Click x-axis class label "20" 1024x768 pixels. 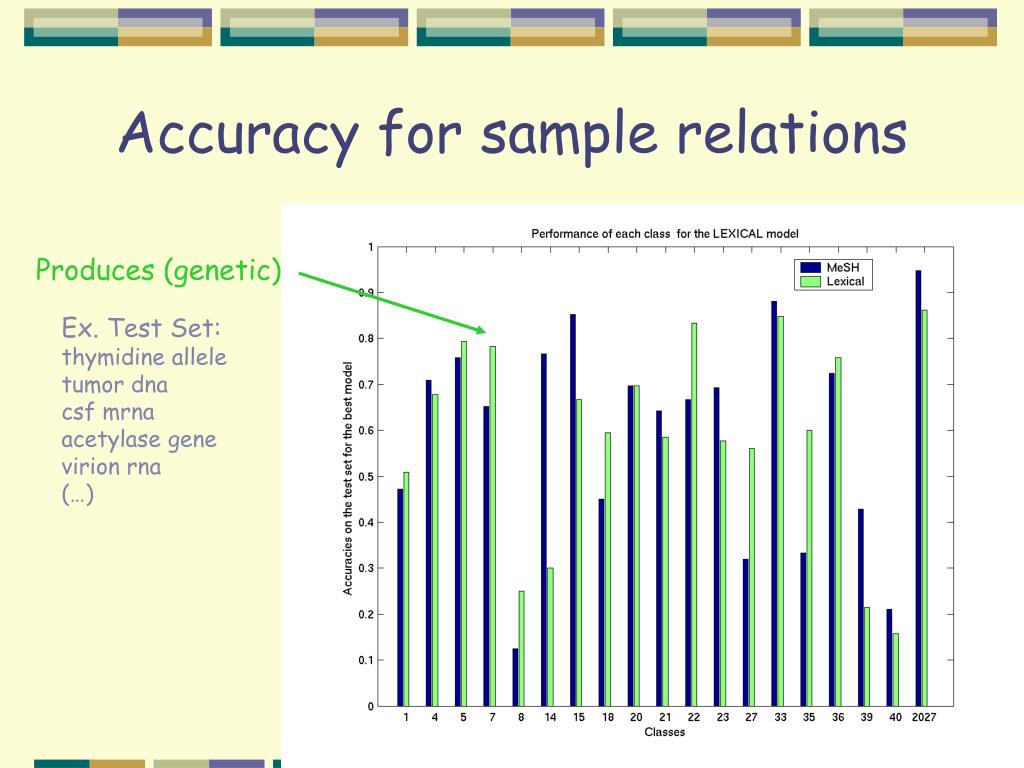click(636, 717)
